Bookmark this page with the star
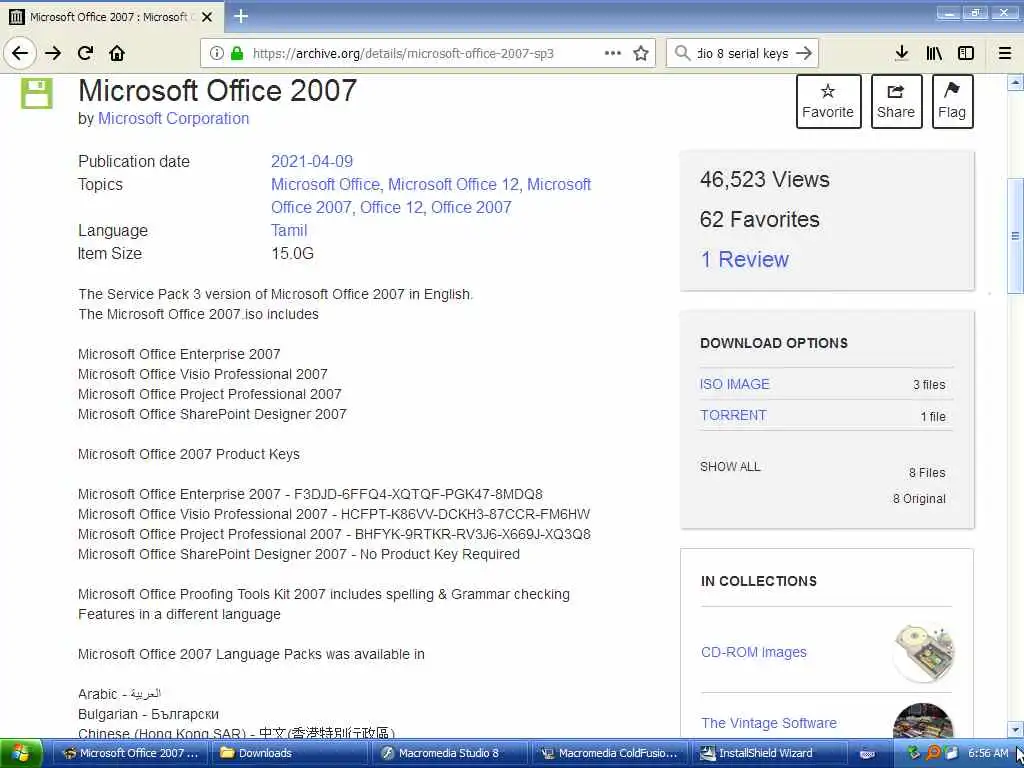This screenshot has width=1024, height=768. 641,53
